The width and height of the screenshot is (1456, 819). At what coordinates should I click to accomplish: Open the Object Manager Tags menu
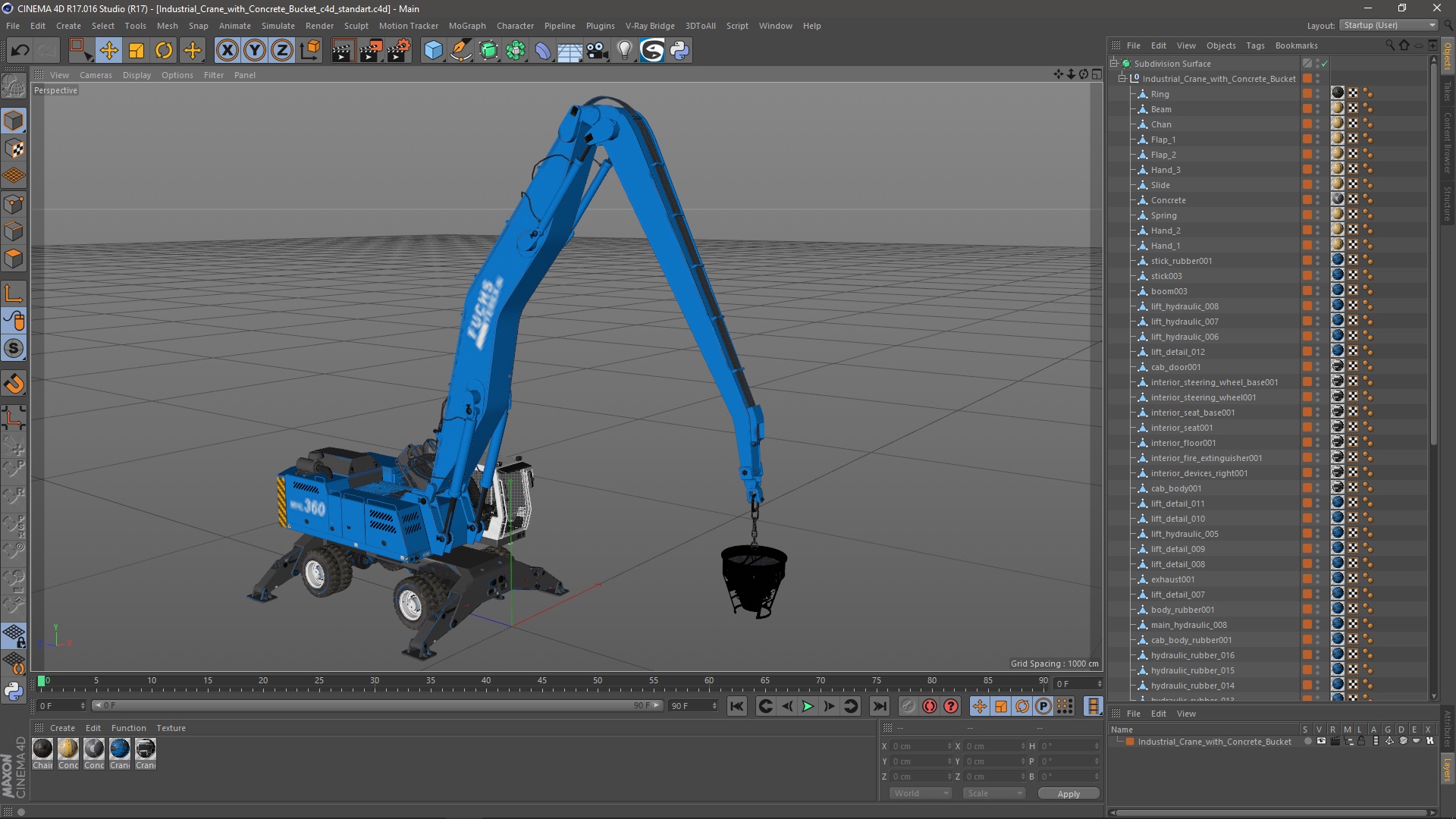(1255, 45)
